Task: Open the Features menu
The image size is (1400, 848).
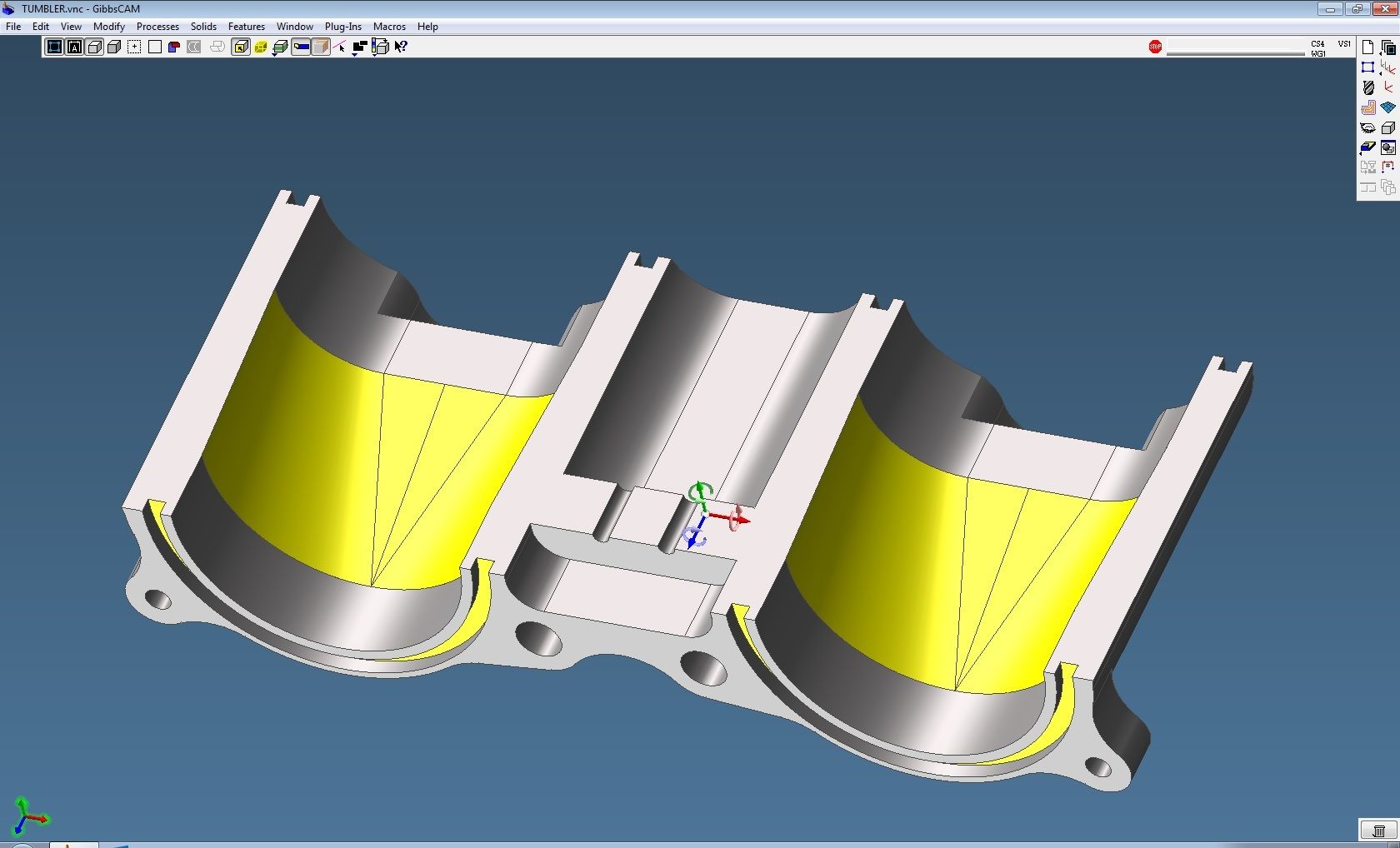Action: click(246, 27)
